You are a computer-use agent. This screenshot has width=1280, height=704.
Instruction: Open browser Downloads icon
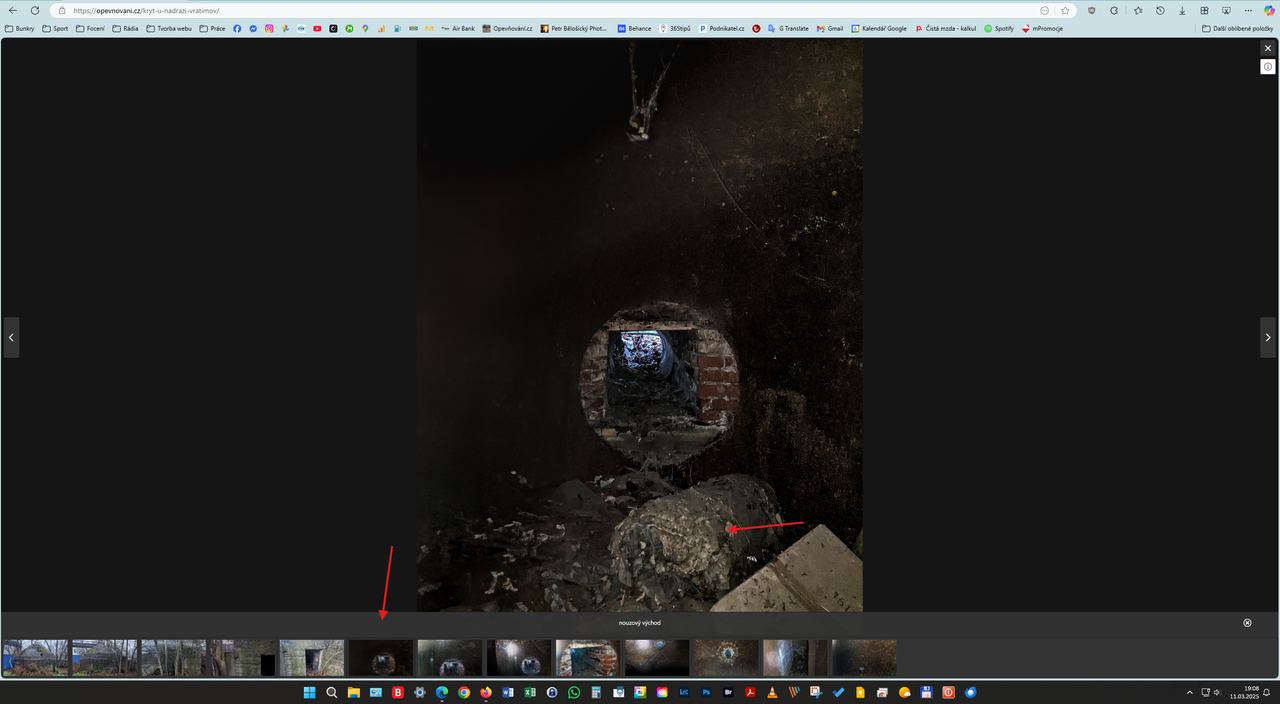coord(1182,10)
